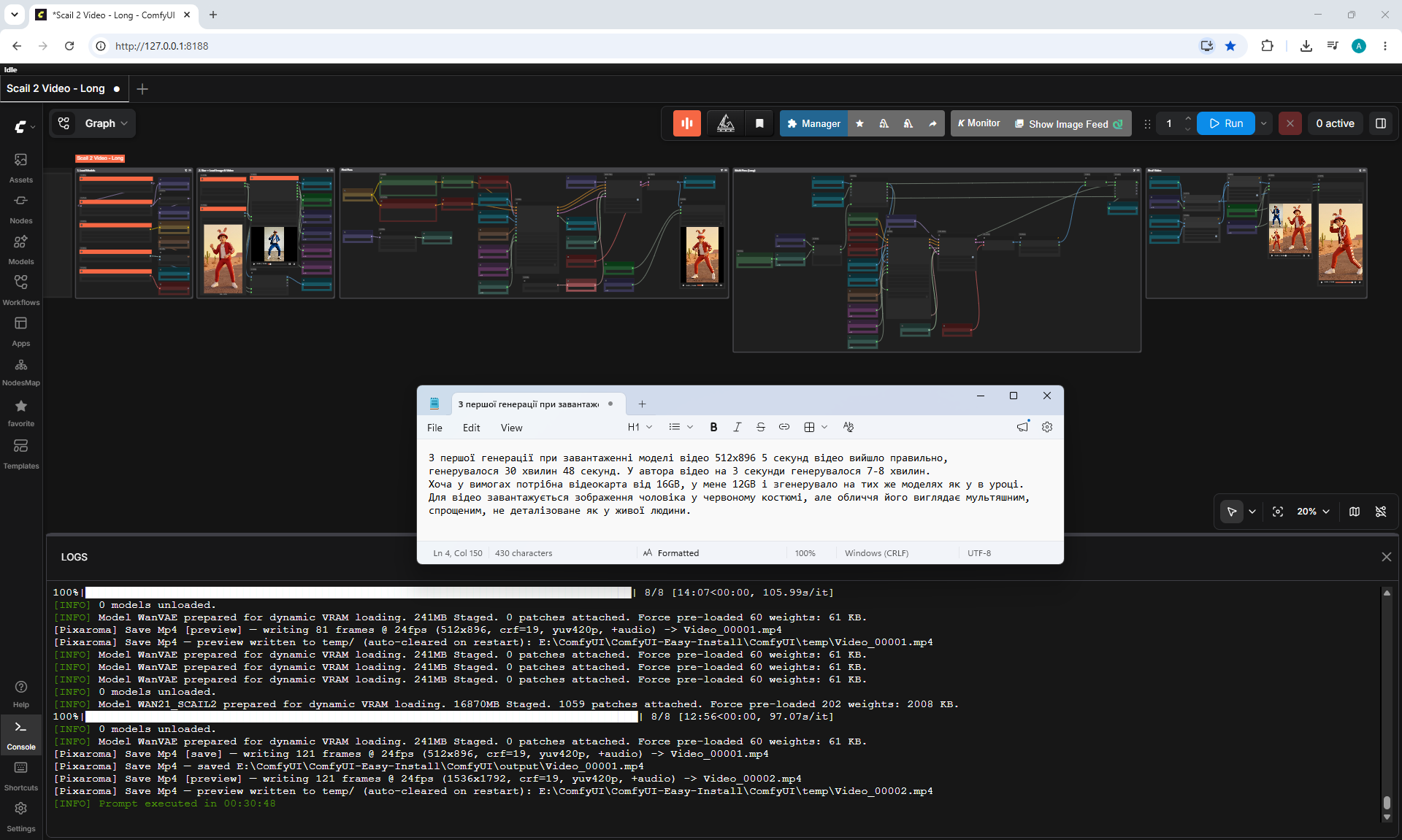Image resolution: width=1402 pixels, height=840 pixels.
Task: Insert a link in Notepad
Action: click(784, 427)
